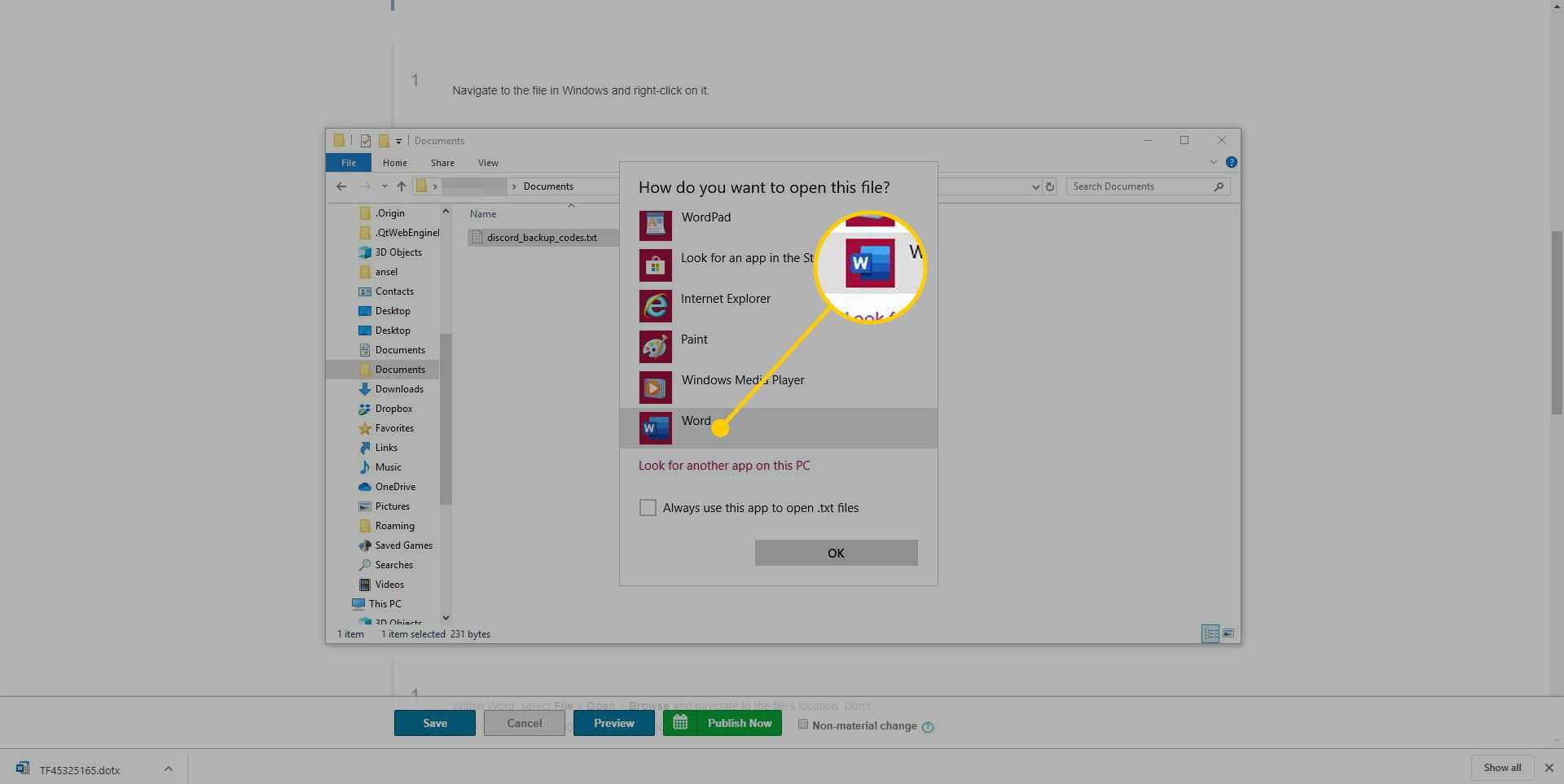The image size is (1564, 784).
Task: Click the Preview button
Action: [614, 723]
